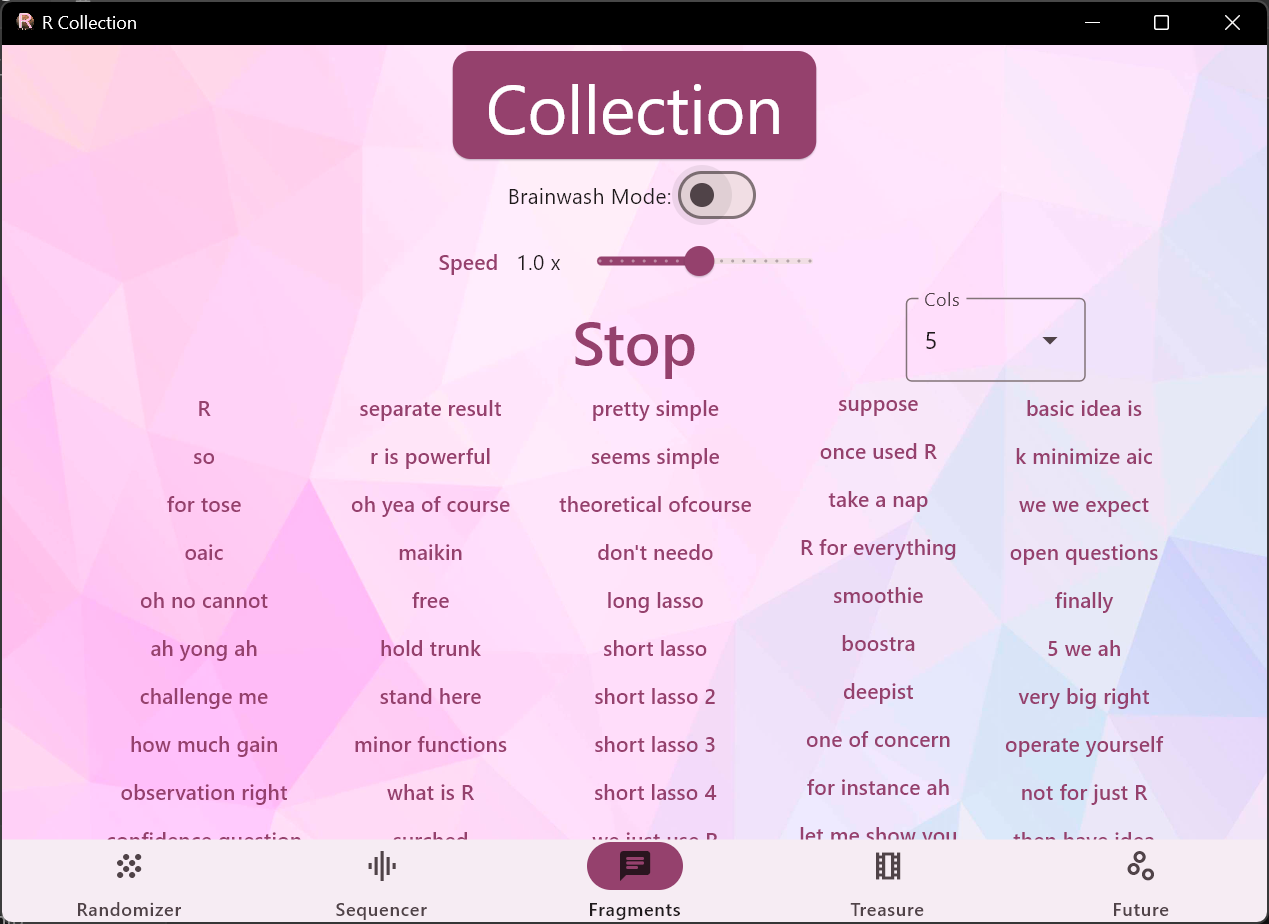Select the "open questions" fragment

[1083, 553]
